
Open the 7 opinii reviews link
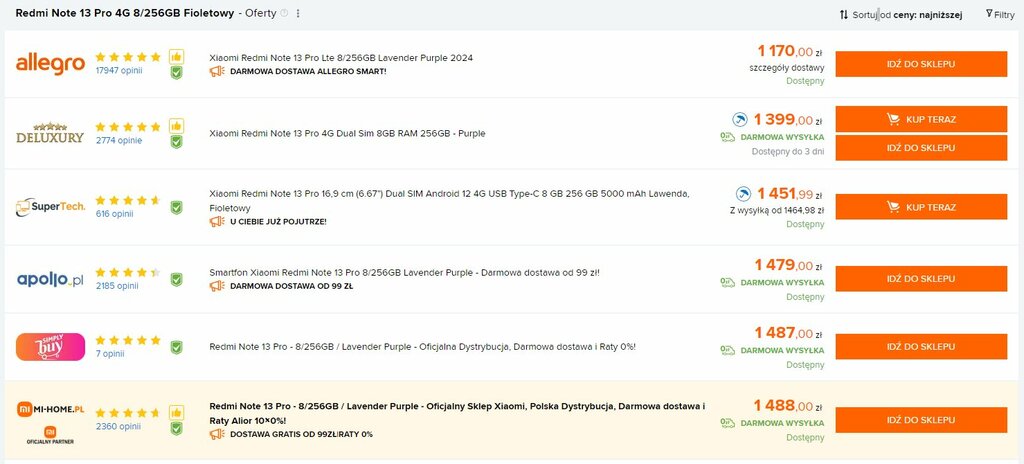[110, 354]
